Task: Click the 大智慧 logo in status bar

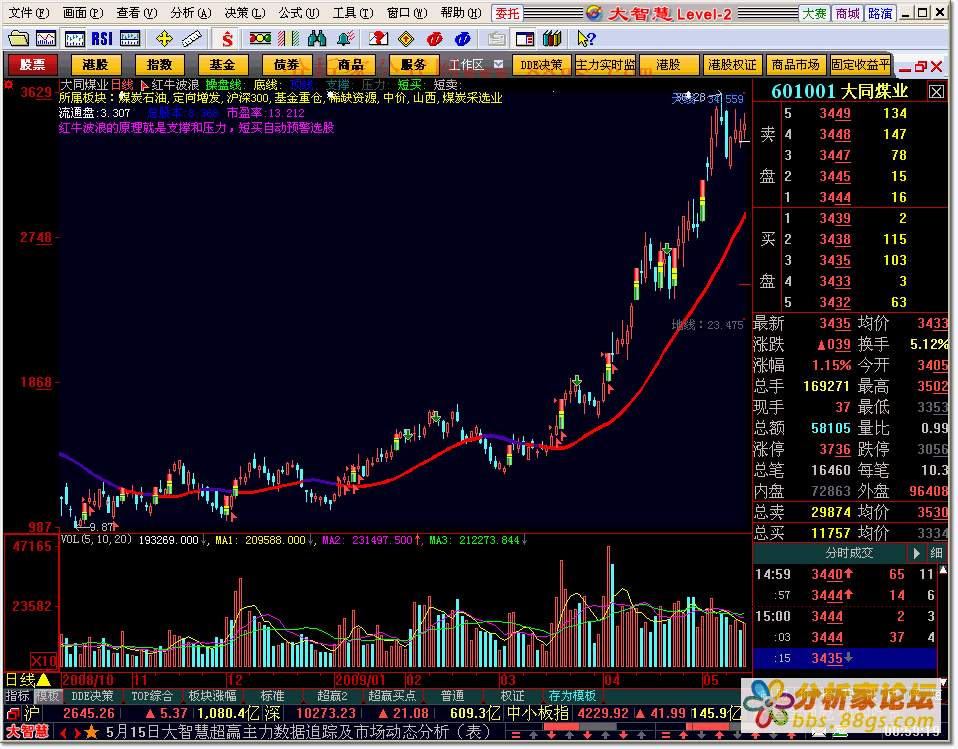Action: (x=27, y=731)
